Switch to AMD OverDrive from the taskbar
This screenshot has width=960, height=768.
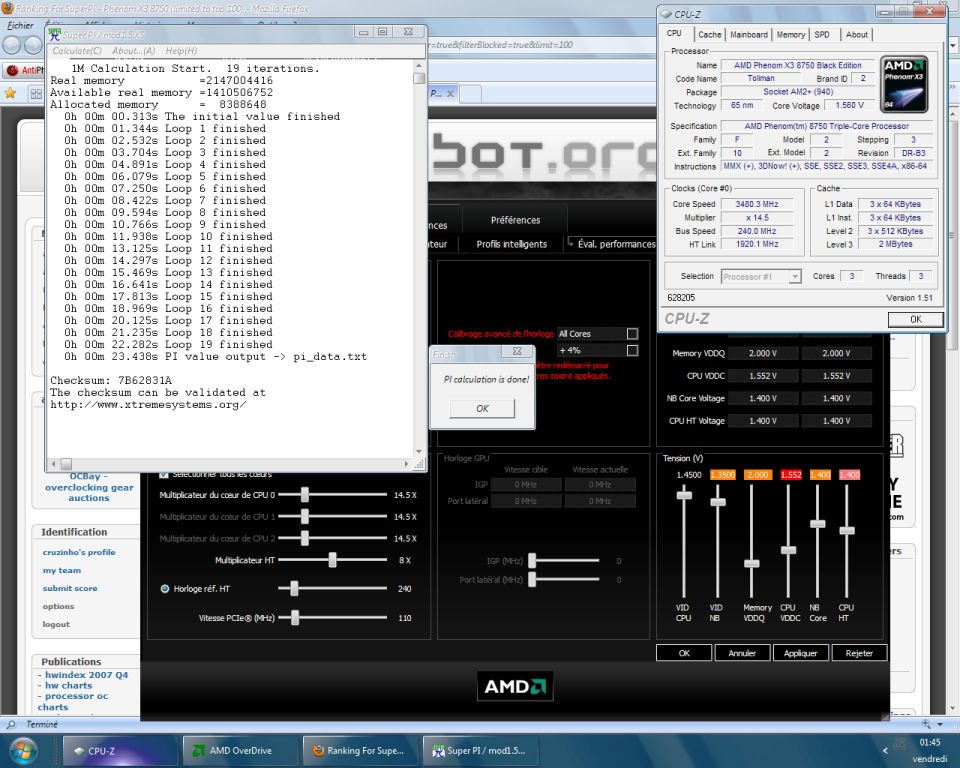pyautogui.click(x=239, y=750)
